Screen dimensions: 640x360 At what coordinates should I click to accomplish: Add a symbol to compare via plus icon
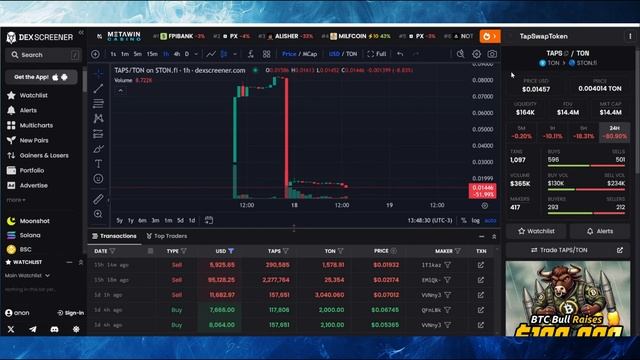point(95,54)
